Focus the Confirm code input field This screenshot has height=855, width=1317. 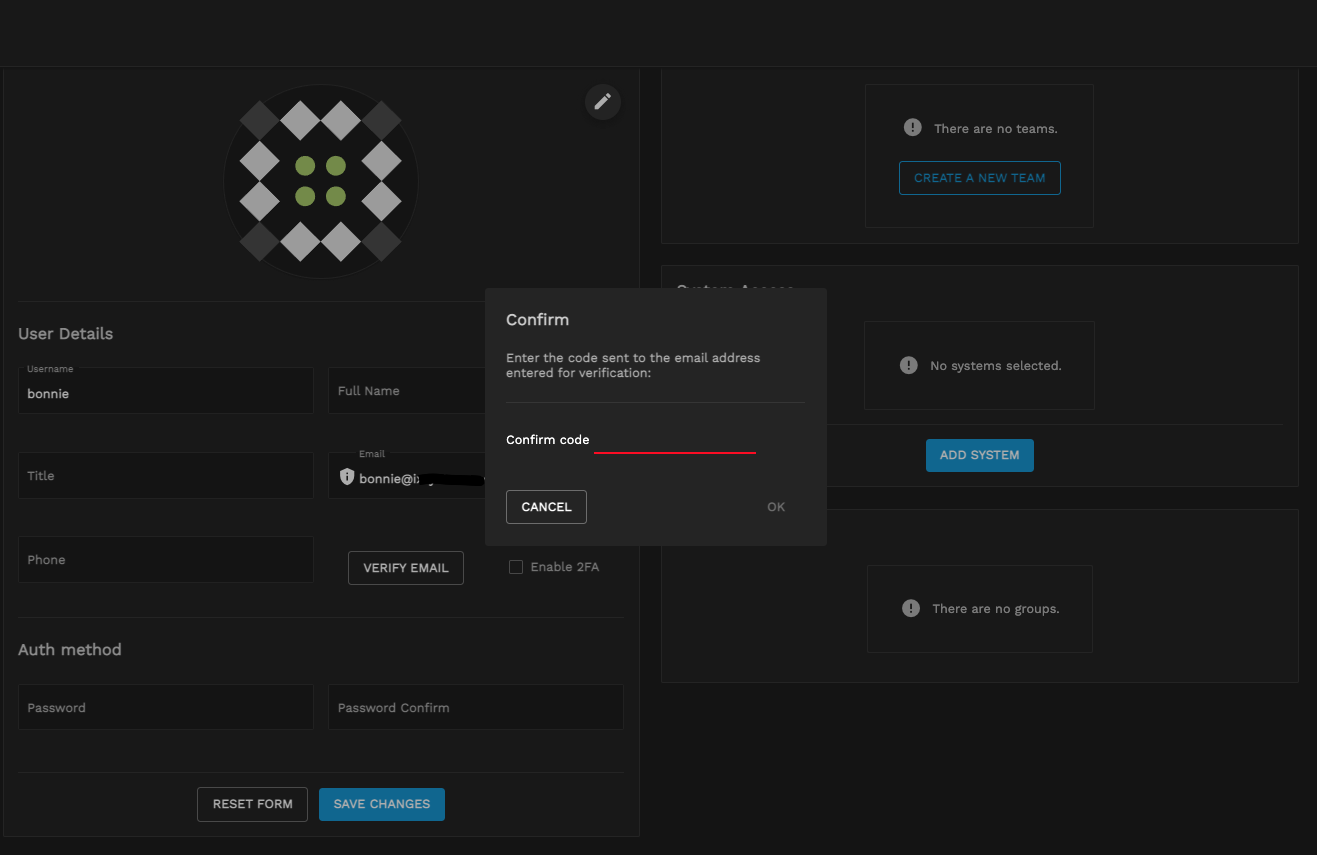[675, 440]
